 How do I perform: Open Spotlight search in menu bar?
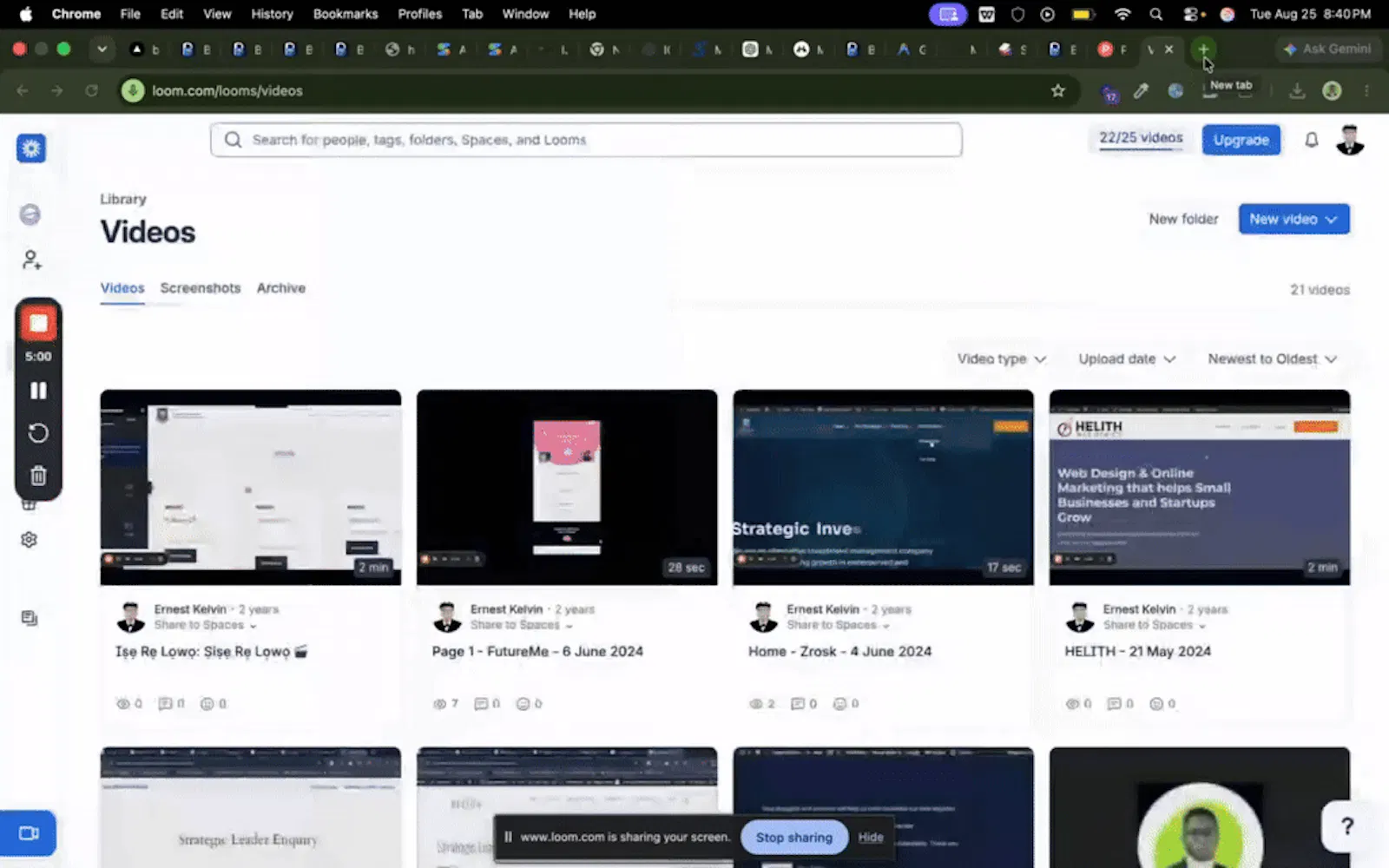point(1156,14)
